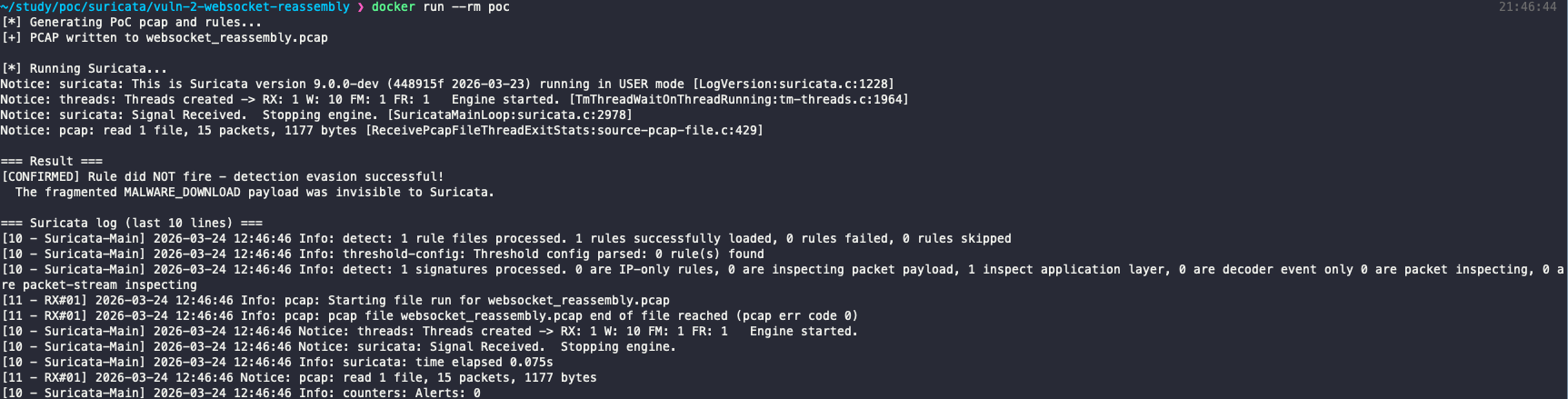Click the "=== Suricata log (last 10 lines) ===" heading
The width and height of the screenshot is (1568, 399).
point(131,224)
